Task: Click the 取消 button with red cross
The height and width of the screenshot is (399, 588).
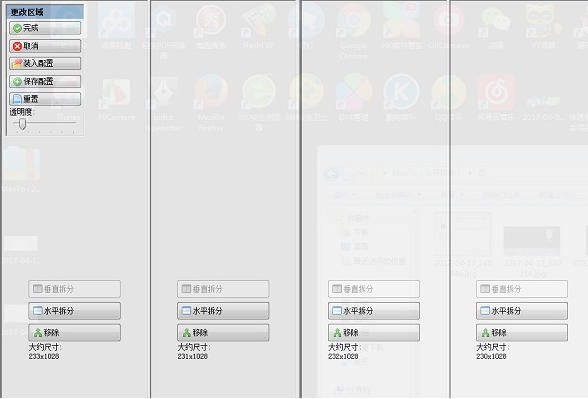Action: point(45,46)
